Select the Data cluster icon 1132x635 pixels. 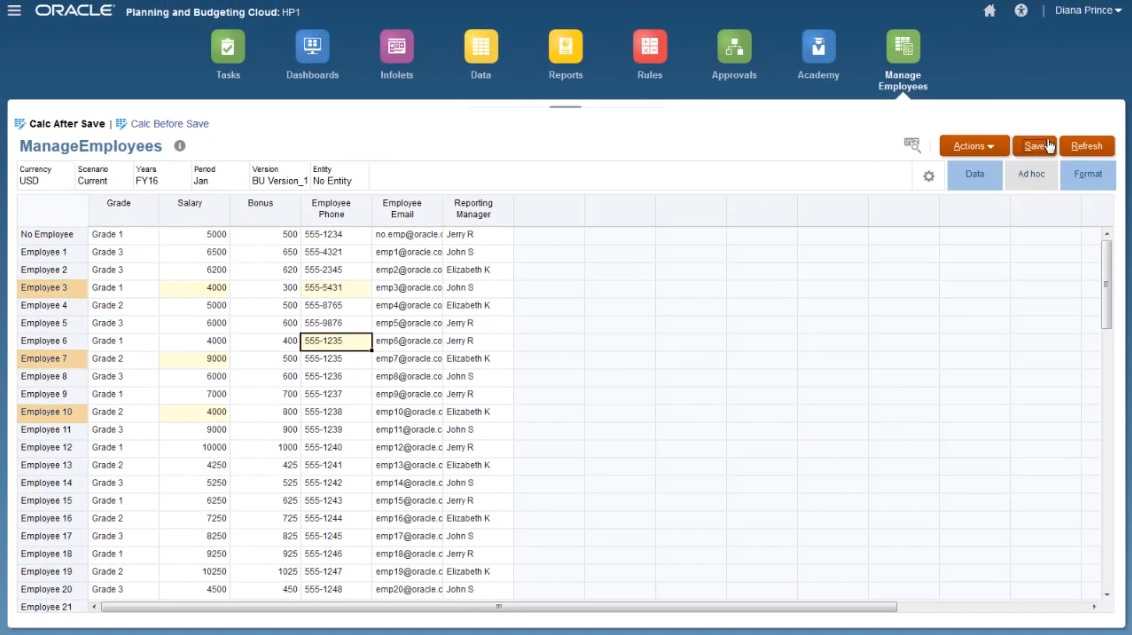[480, 45]
